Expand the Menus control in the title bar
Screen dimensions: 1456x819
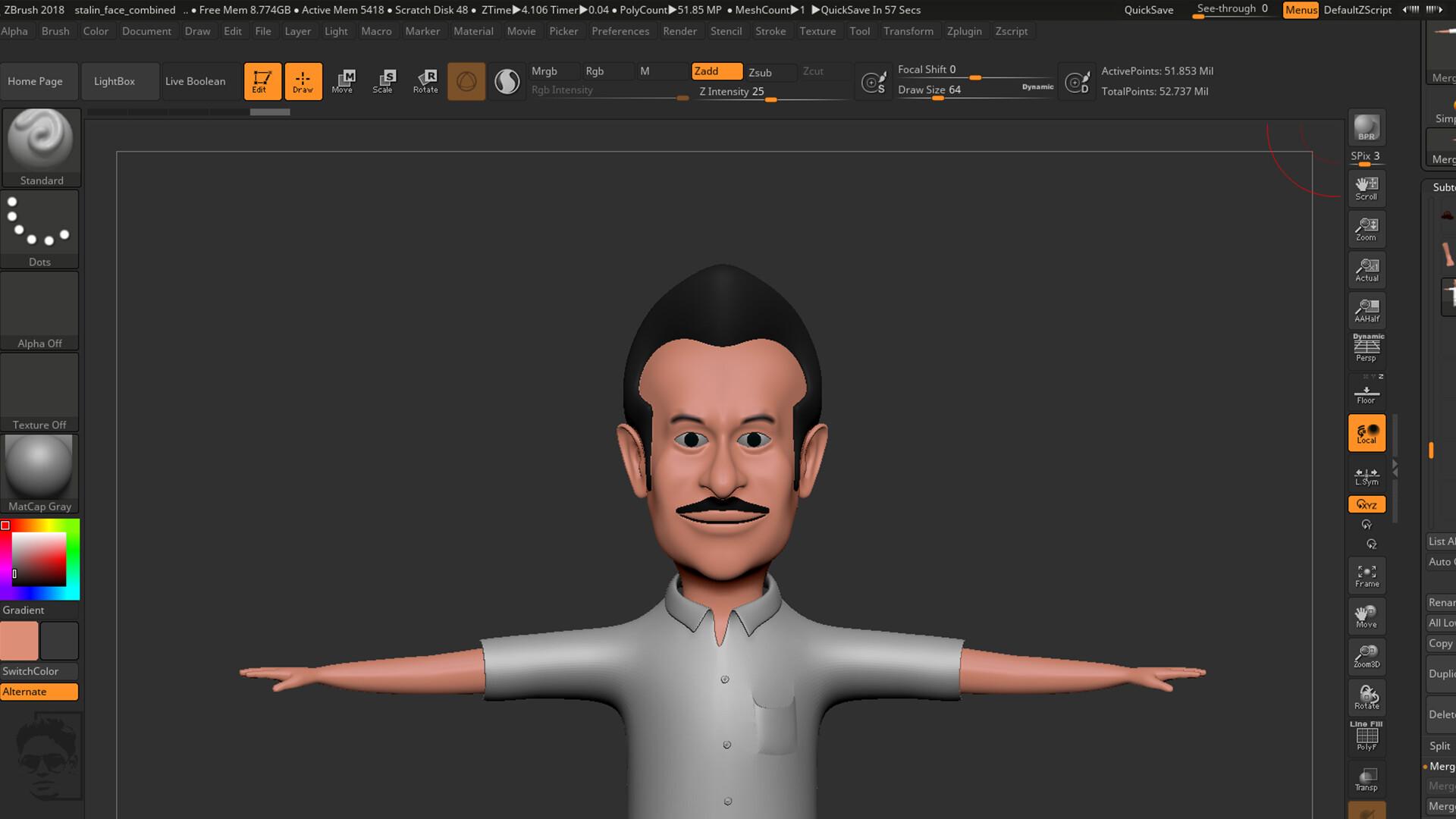[1300, 10]
